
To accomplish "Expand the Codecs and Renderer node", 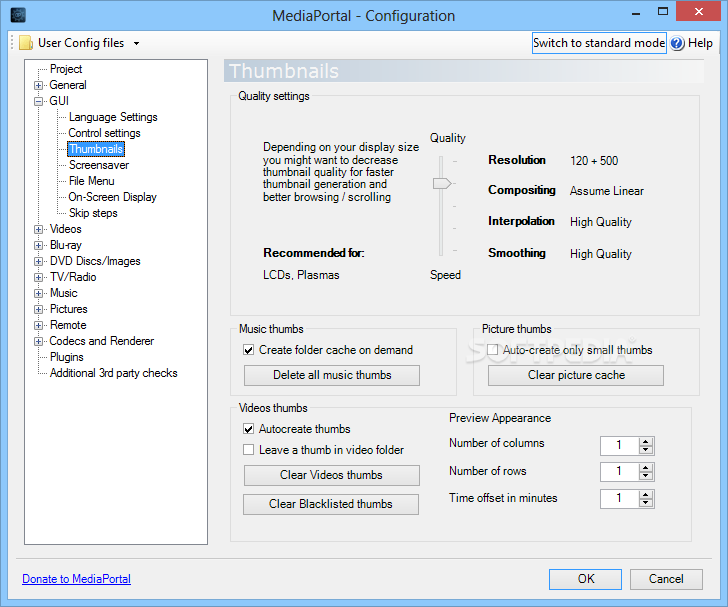I will point(39,341).
